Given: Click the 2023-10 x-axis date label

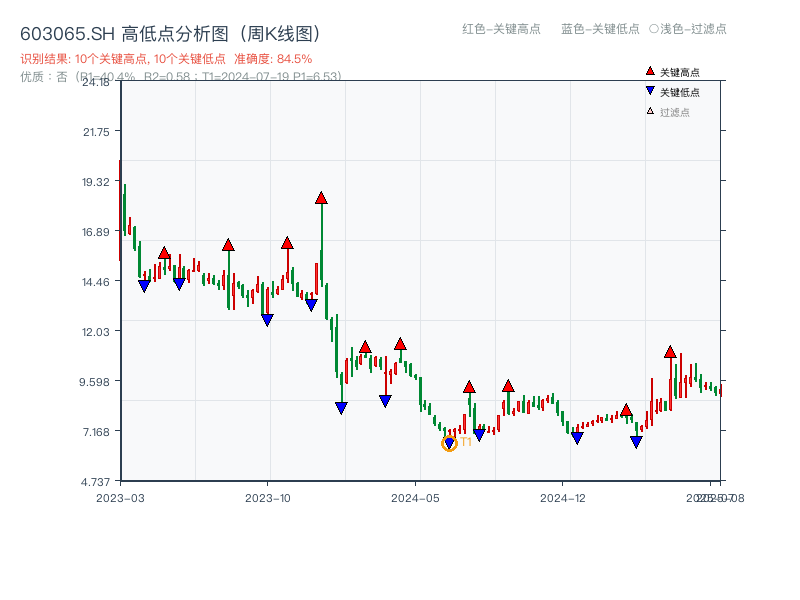Looking at the screenshot, I should [x=268, y=497].
